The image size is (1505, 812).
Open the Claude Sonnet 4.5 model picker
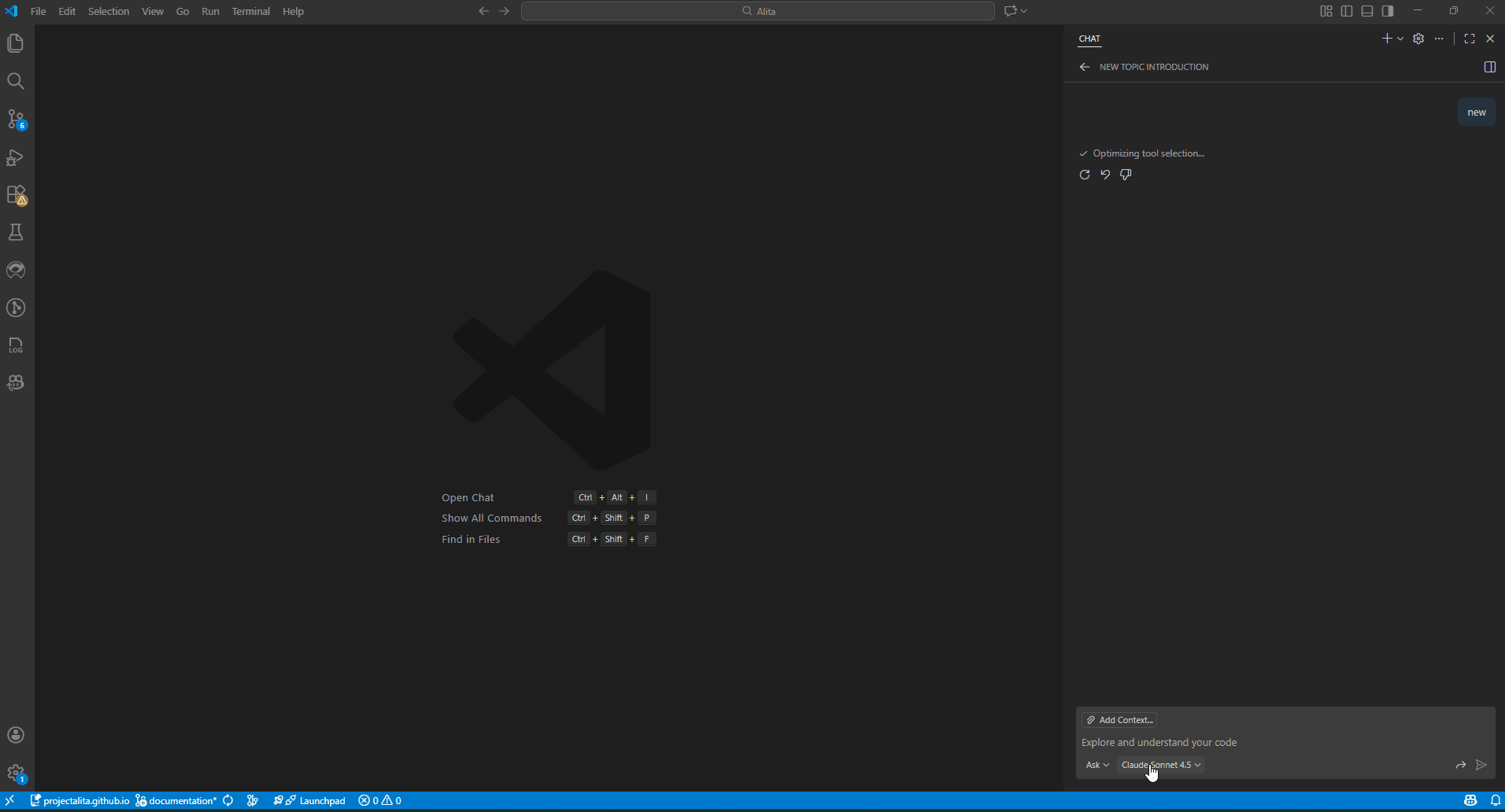[x=1161, y=765]
